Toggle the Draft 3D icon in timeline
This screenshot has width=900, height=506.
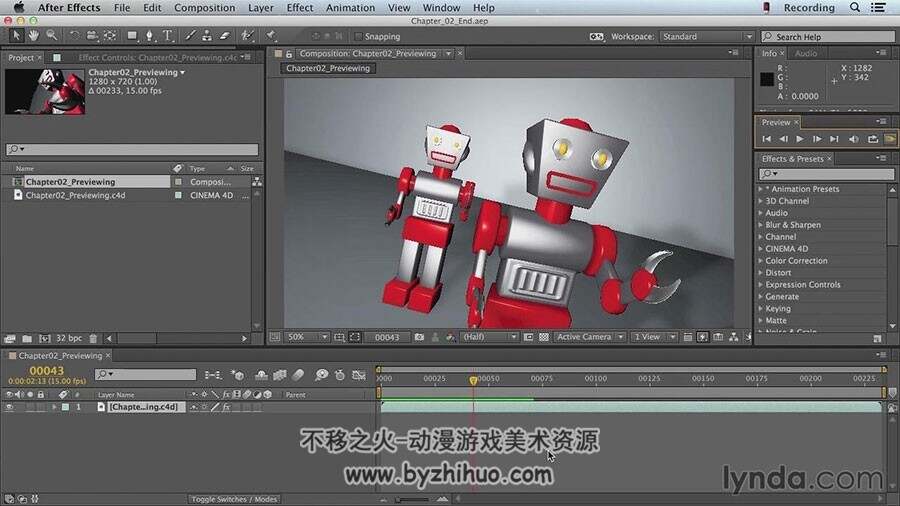coord(238,375)
